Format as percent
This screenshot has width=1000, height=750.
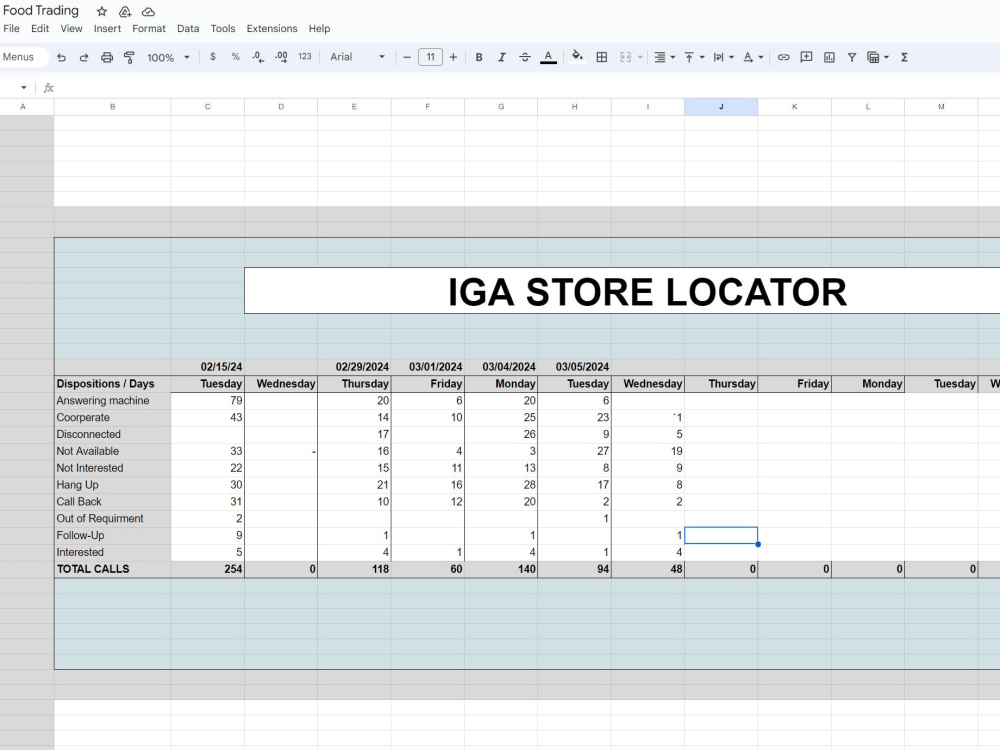(235, 57)
